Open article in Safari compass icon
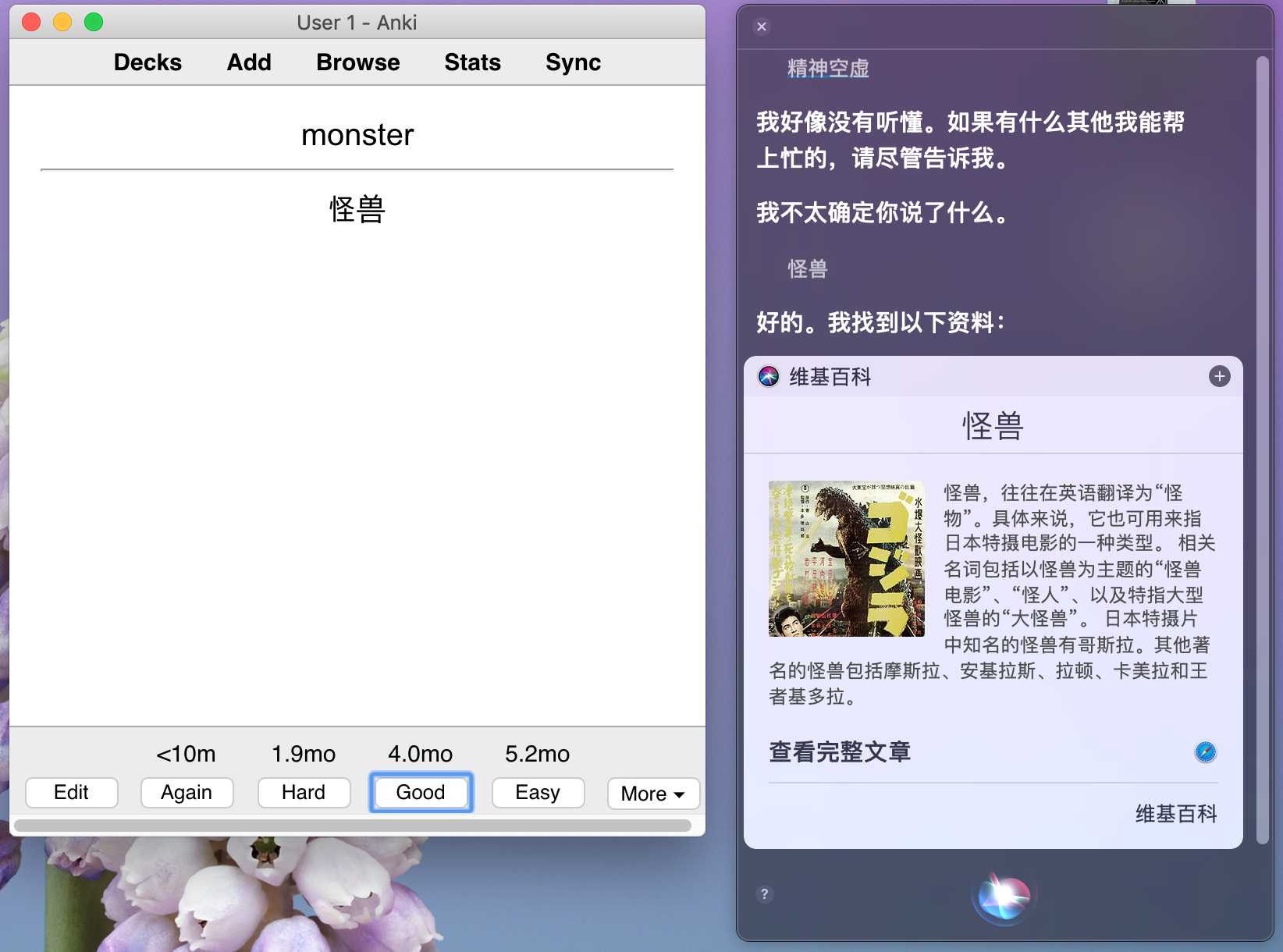Screen dimensions: 1283x952 [1206, 752]
